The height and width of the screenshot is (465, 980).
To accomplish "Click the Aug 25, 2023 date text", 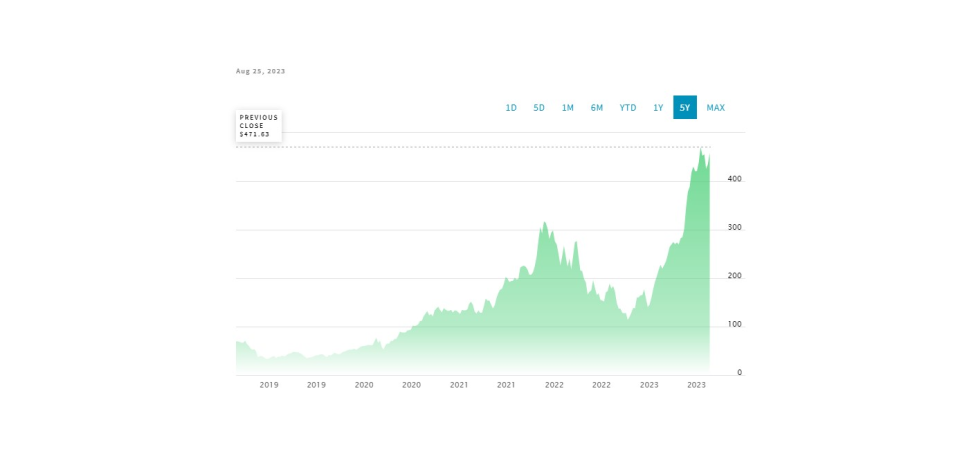I will [261, 71].
